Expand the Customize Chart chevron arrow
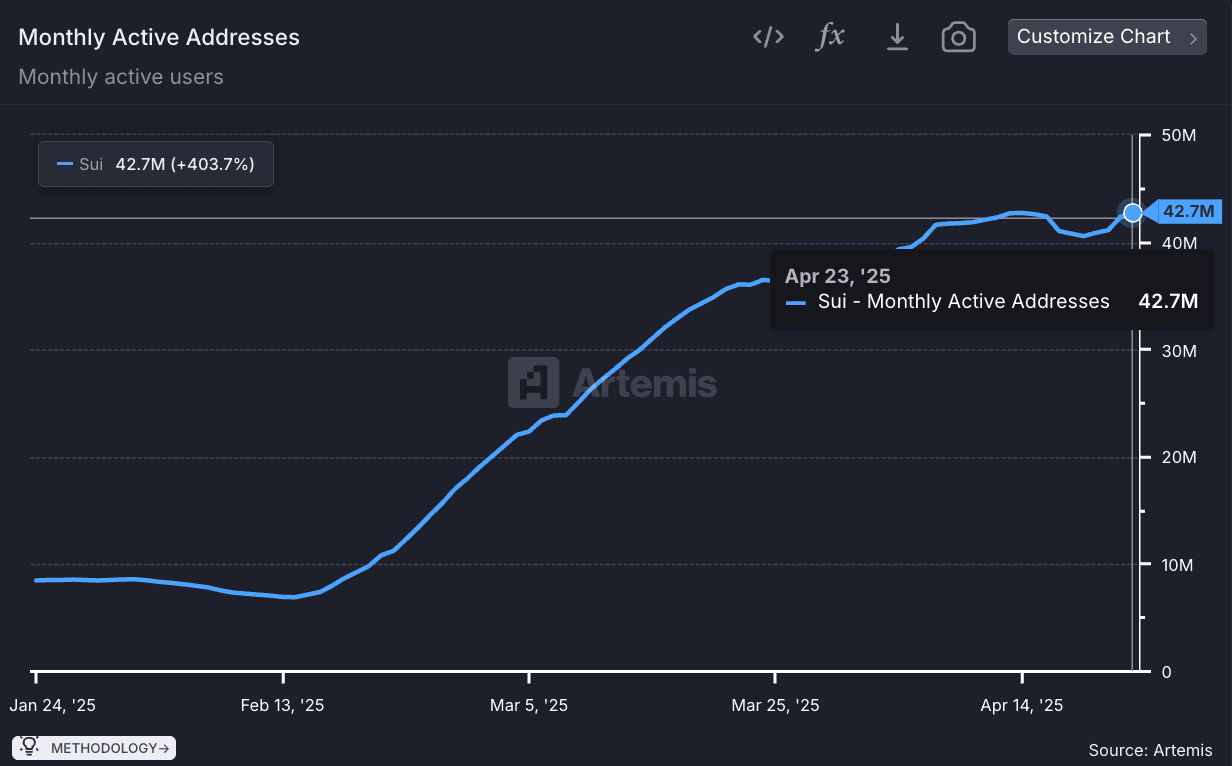1232x766 pixels. [x=1193, y=38]
